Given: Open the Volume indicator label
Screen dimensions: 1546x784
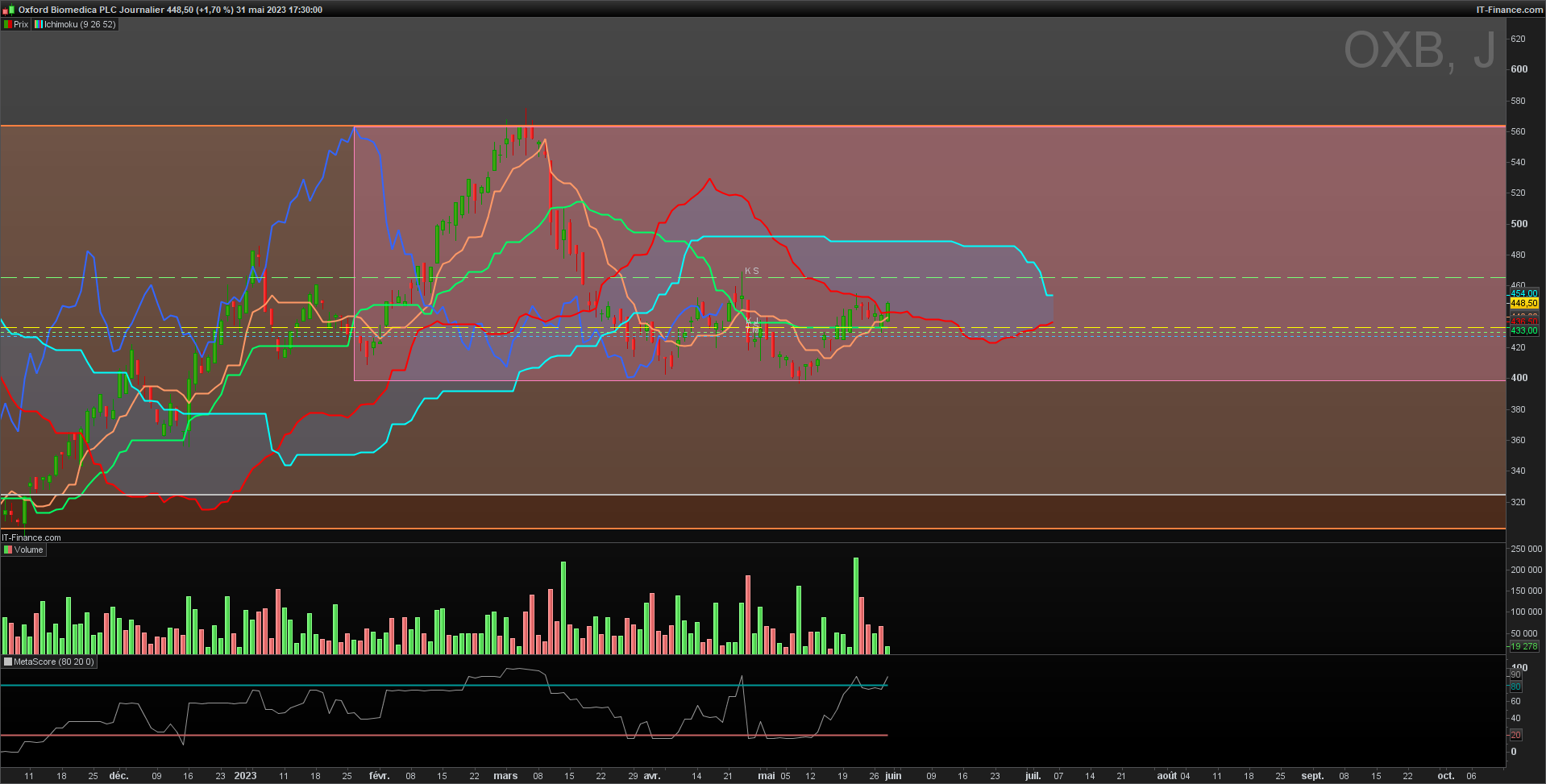Looking at the screenshot, I should click(x=28, y=550).
